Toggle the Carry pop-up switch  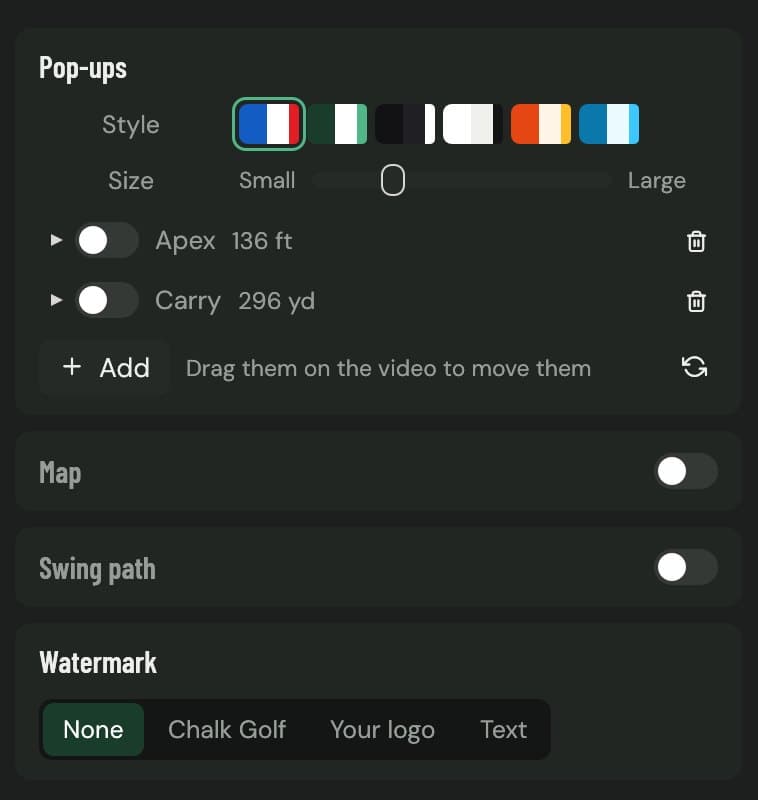coord(107,300)
